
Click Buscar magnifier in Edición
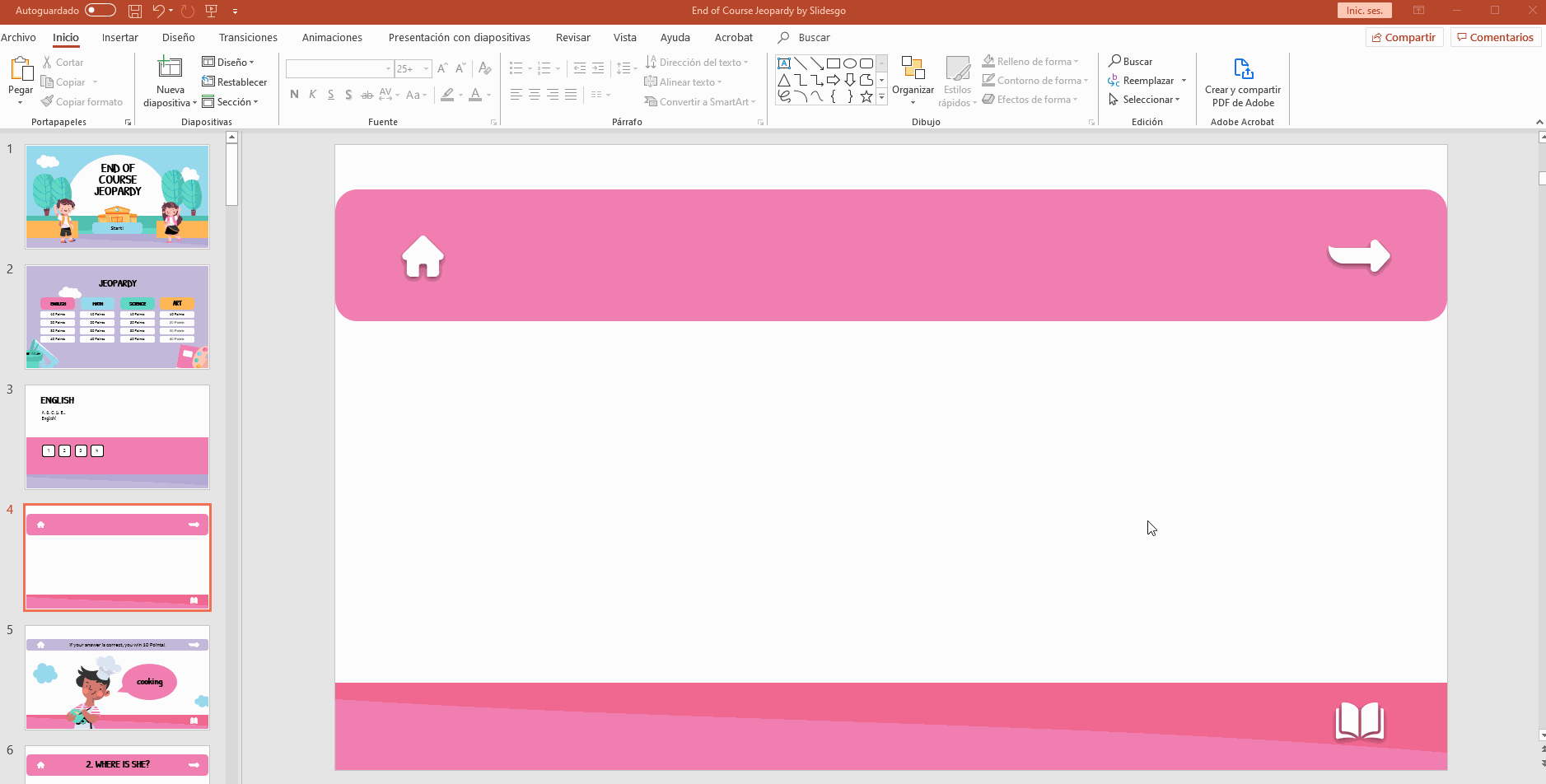click(1130, 62)
